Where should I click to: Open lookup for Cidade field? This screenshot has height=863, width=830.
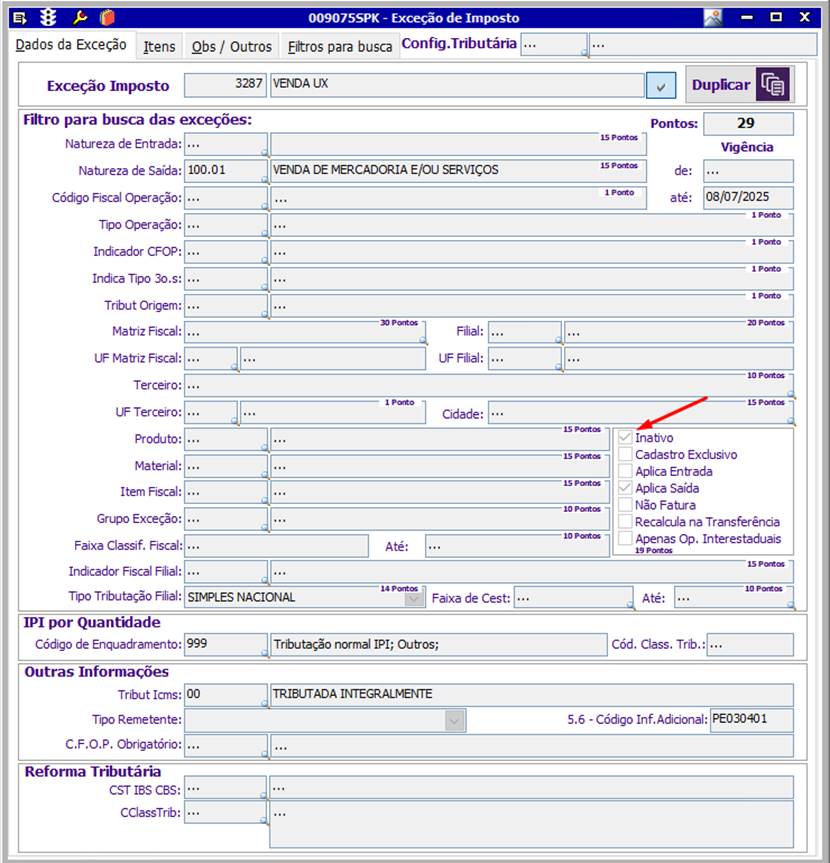point(791,421)
